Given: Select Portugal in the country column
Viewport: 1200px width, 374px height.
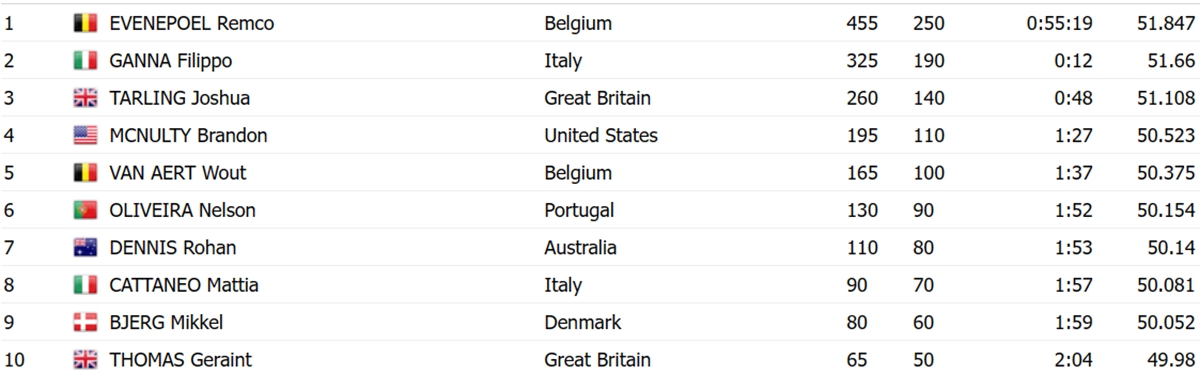Looking at the screenshot, I should (x=579, y=210).
